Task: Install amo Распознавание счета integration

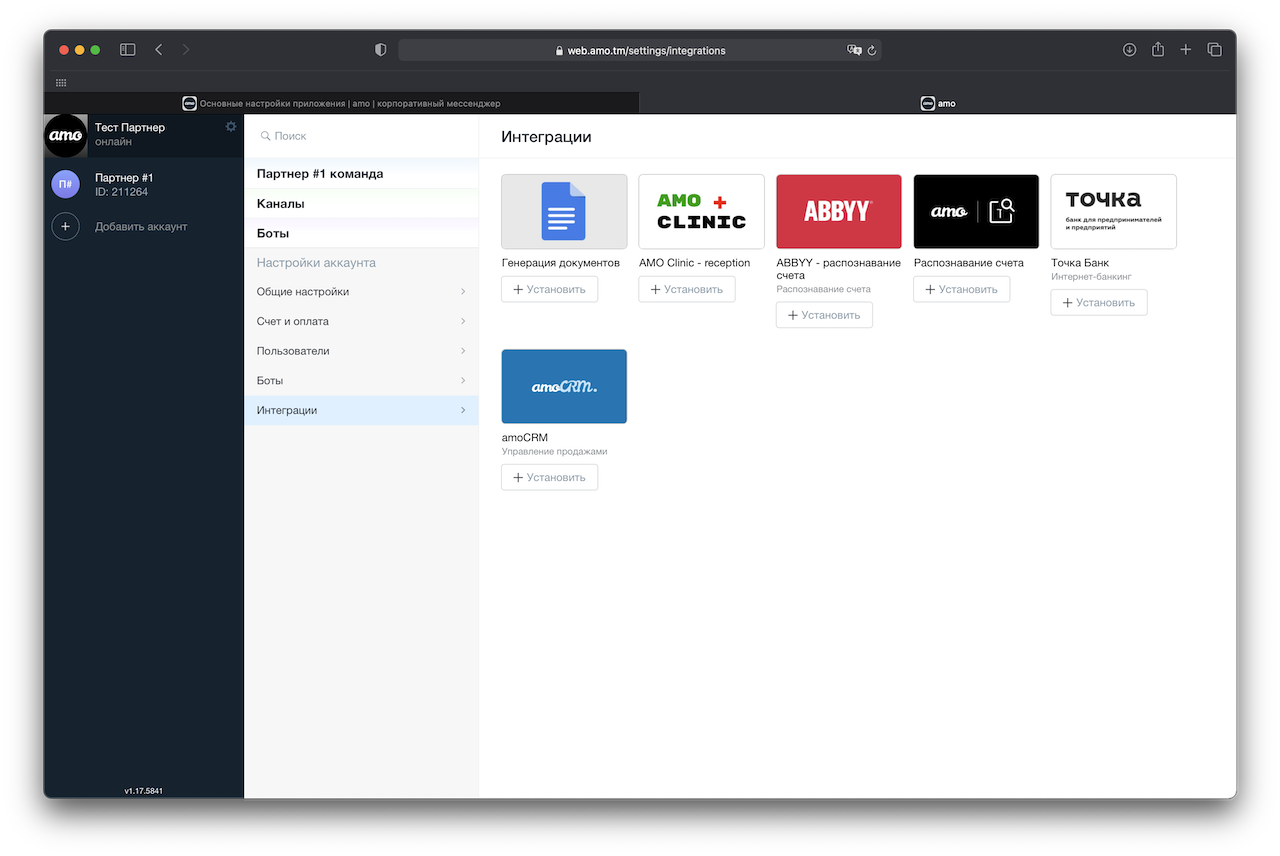Action: [x=961, y=289]
